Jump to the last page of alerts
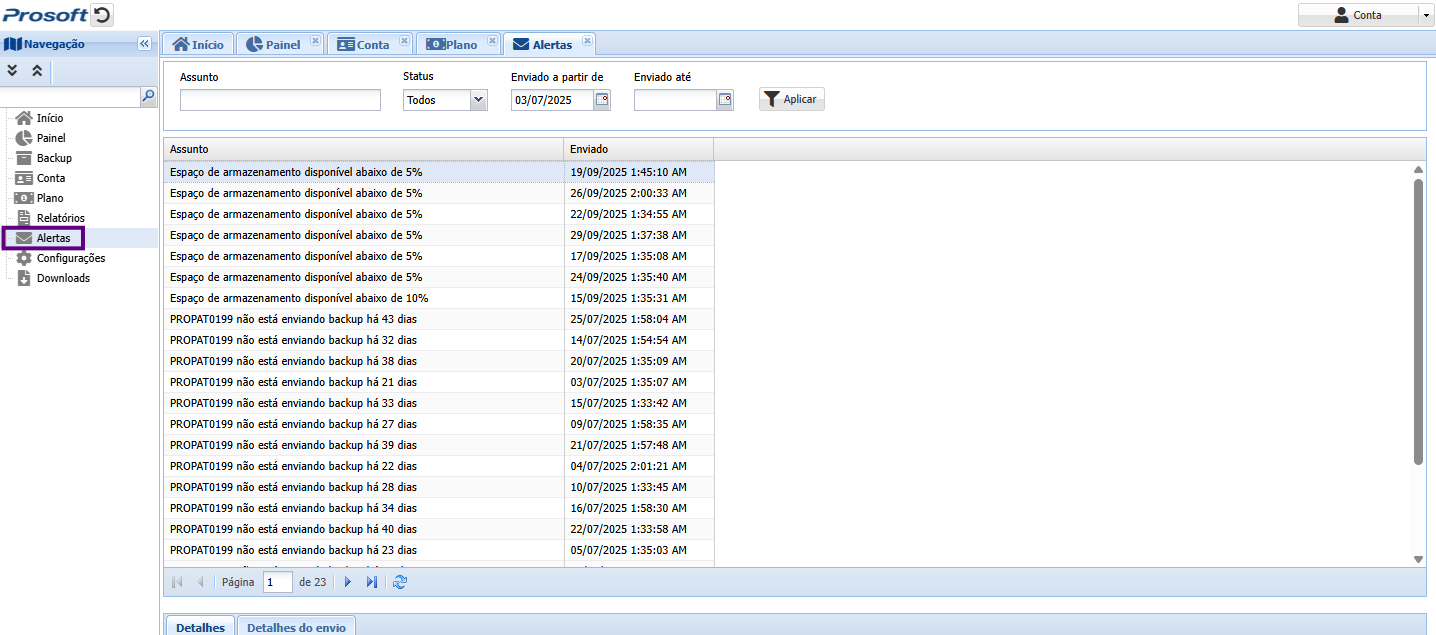 pos(371,582)
